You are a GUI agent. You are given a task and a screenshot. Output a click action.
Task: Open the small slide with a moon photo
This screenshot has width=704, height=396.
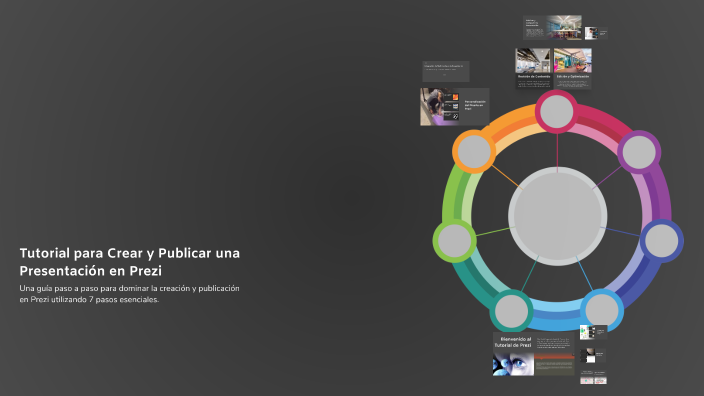593,356
